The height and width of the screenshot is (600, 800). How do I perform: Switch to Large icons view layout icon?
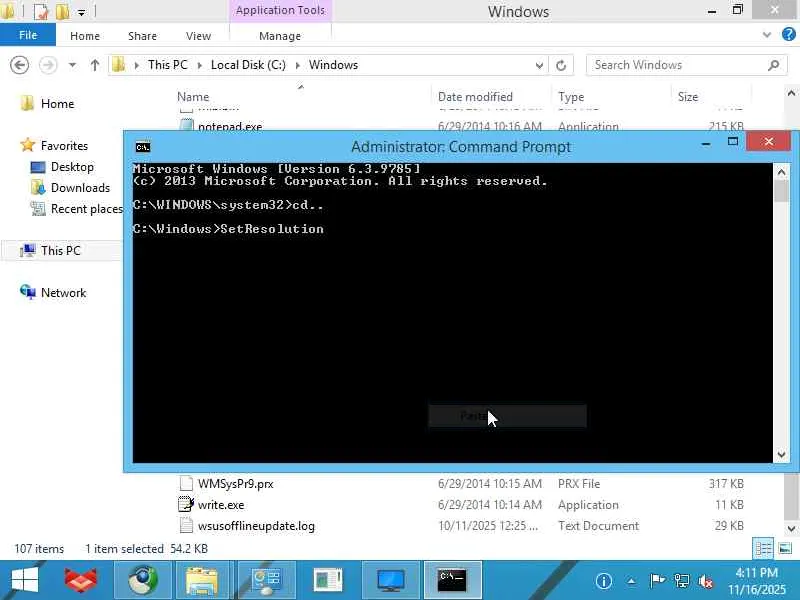(x=785, y=549)
